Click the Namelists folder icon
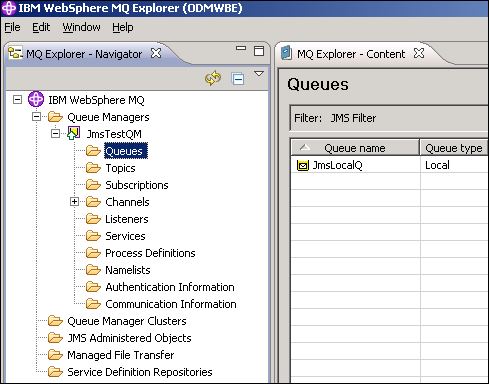Viewport: 489px width, 384px height. pyautogui.click(x=93, y=270)
